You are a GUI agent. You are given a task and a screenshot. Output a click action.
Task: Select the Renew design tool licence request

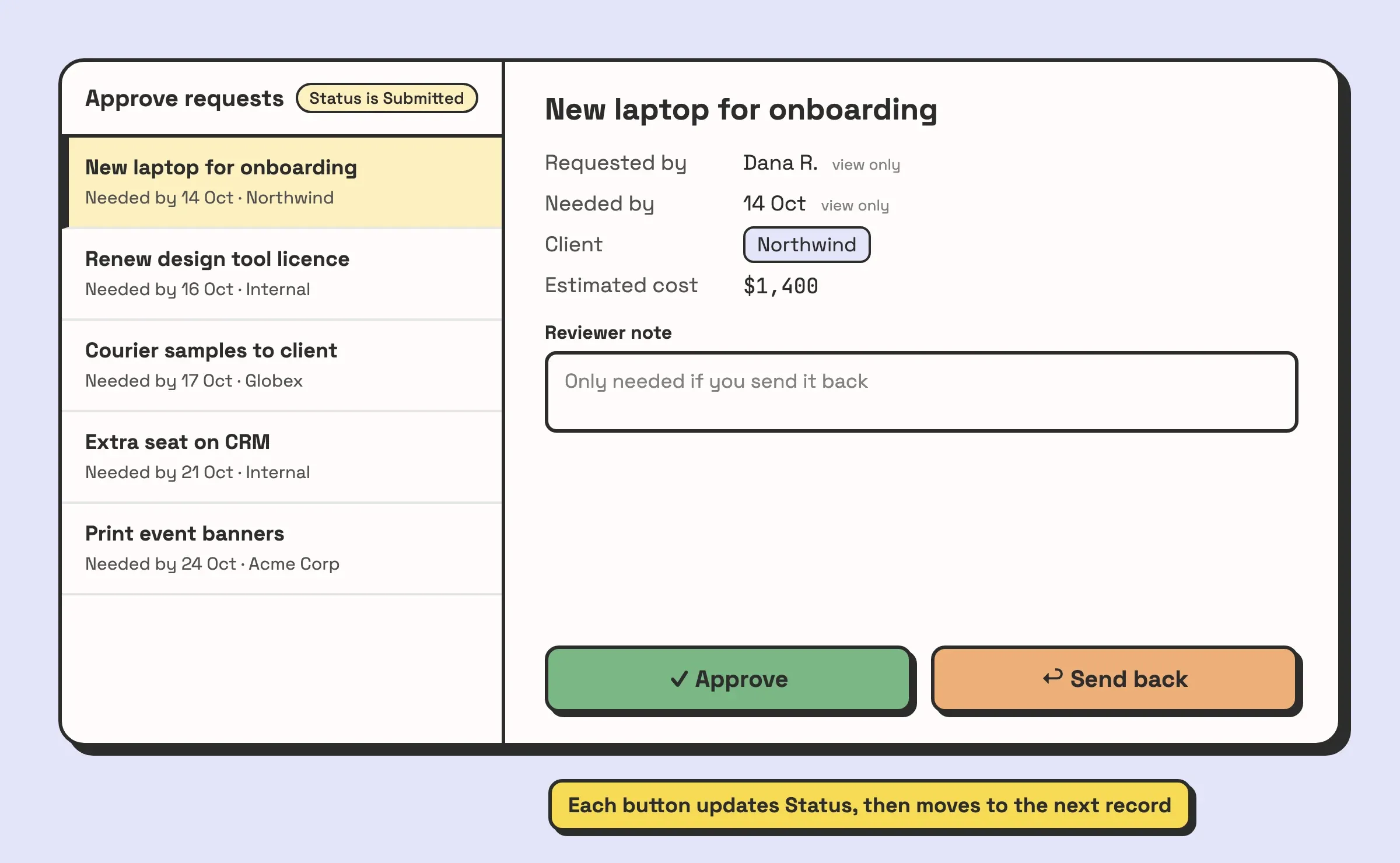click(282, 273)
